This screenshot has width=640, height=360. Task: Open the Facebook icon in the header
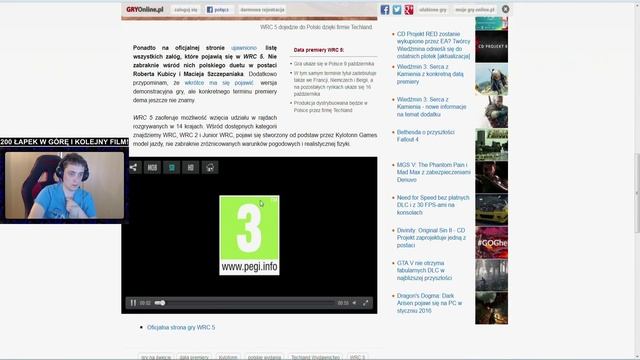(385, 9)
